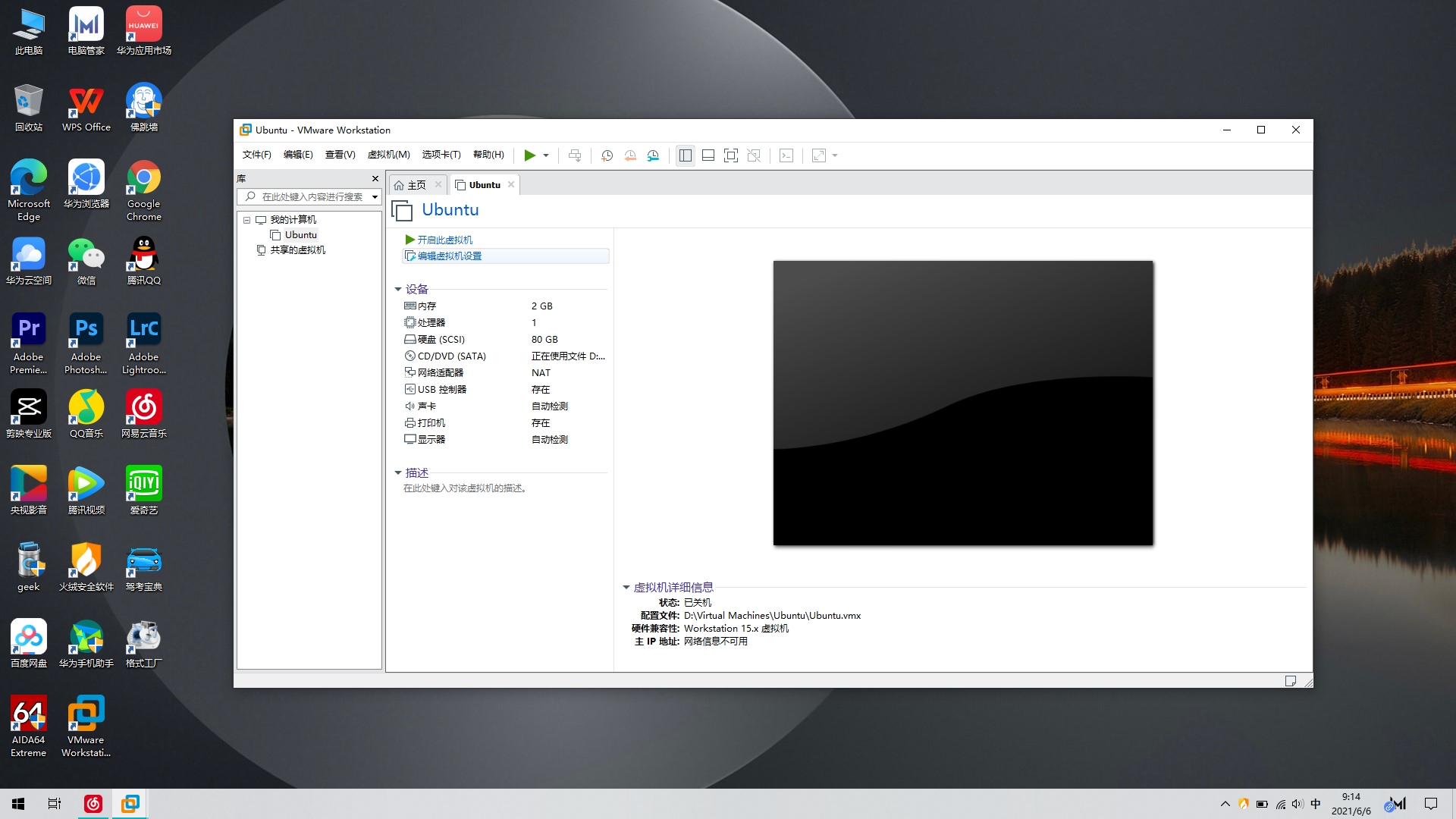Open the library search dropdown arrow
Screen dimensions: 1456x819
point(375,196)
